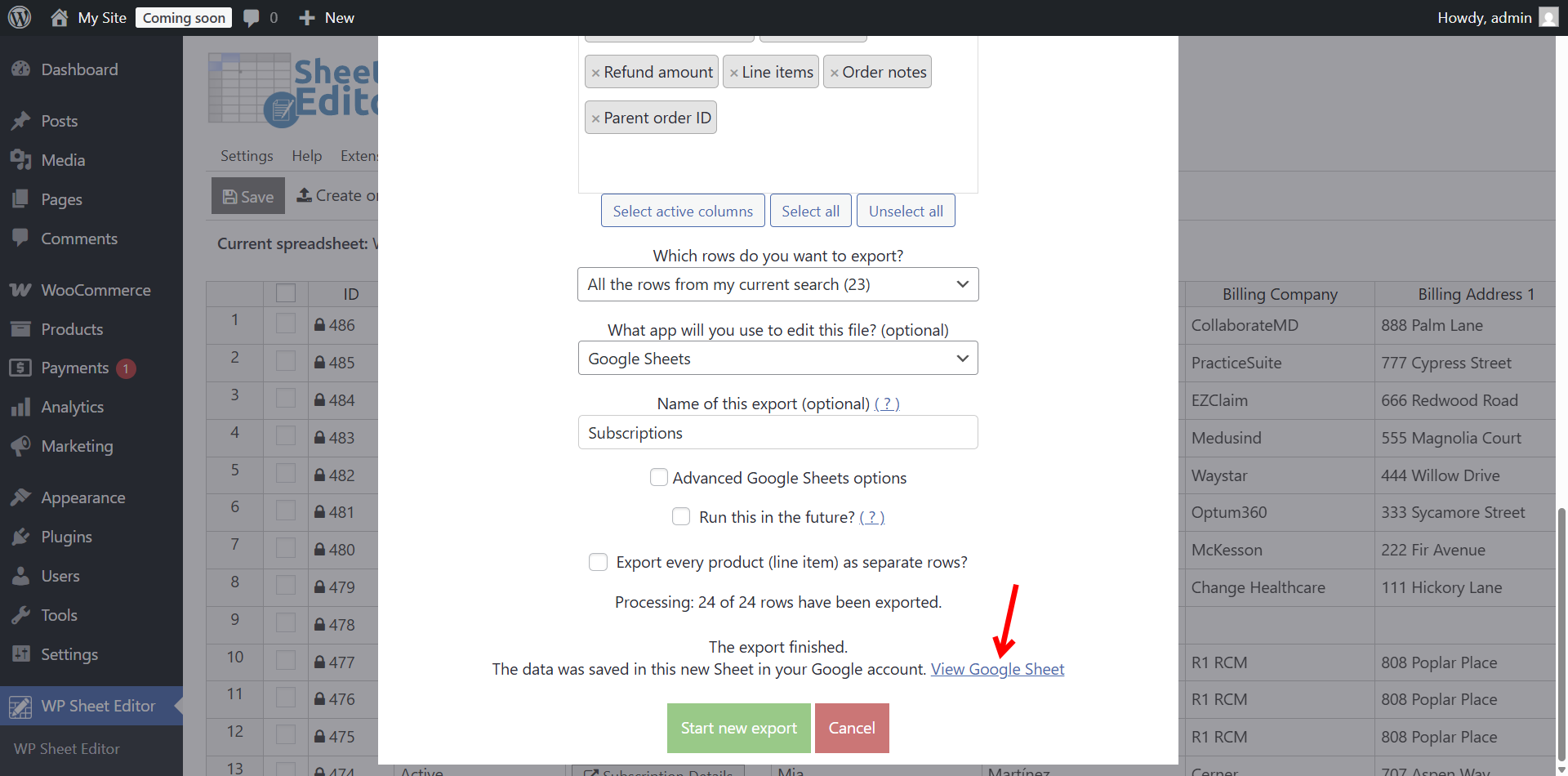Remove the Parent order ID tag

click(x=595, y=118)
